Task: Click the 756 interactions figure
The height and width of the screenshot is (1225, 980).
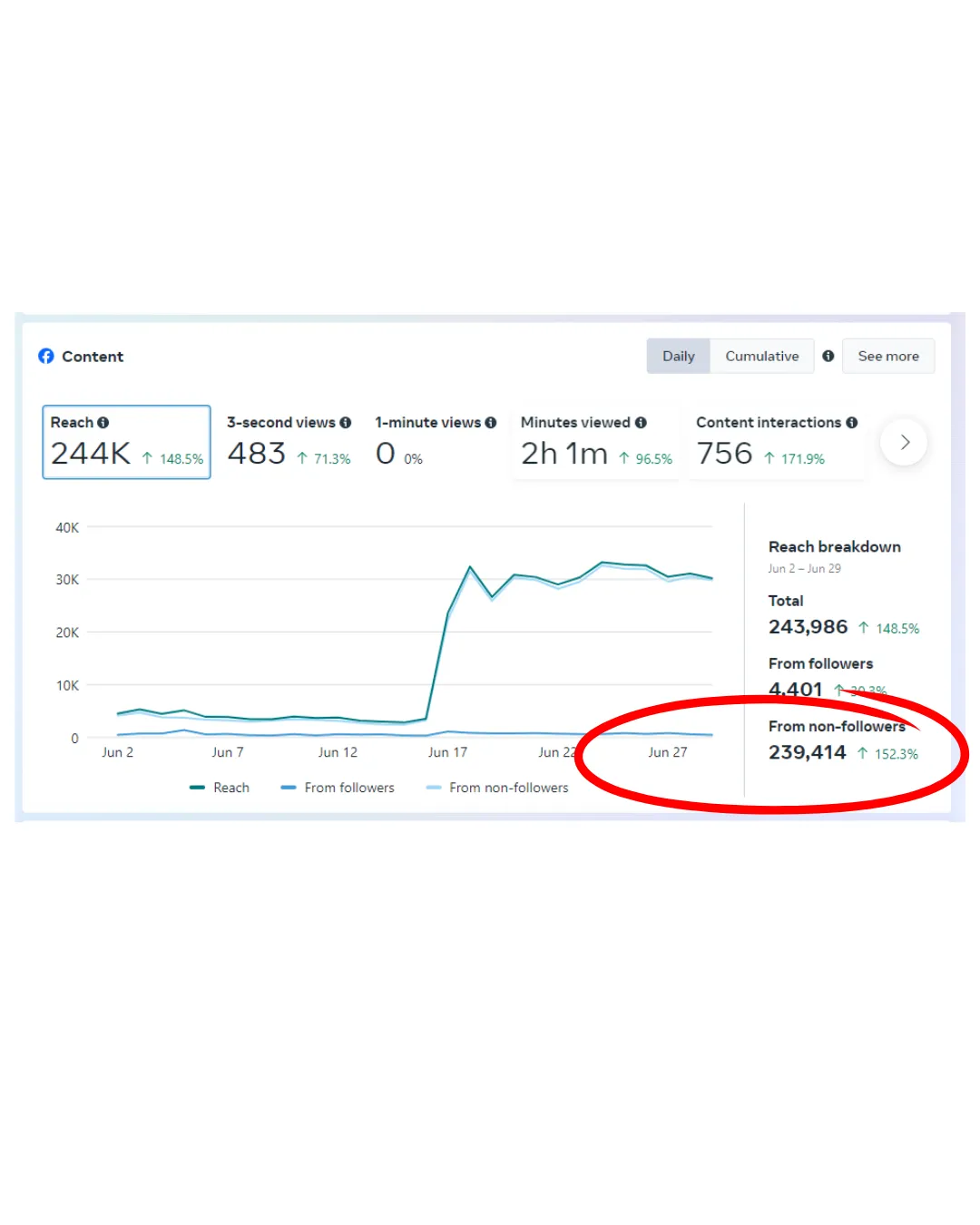Action: coord(725,453)
